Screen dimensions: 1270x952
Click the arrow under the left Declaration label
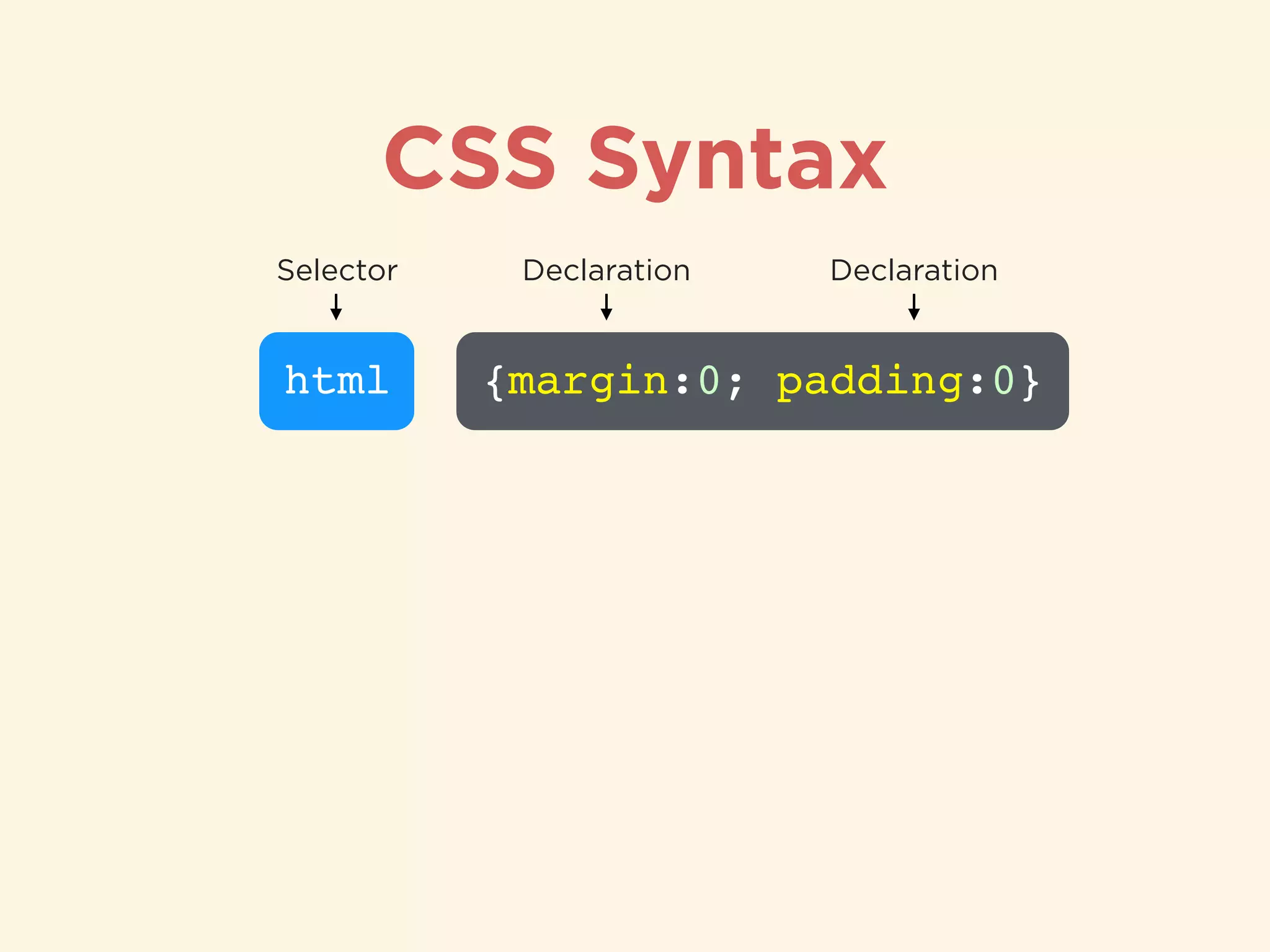(x=606, y=307)
